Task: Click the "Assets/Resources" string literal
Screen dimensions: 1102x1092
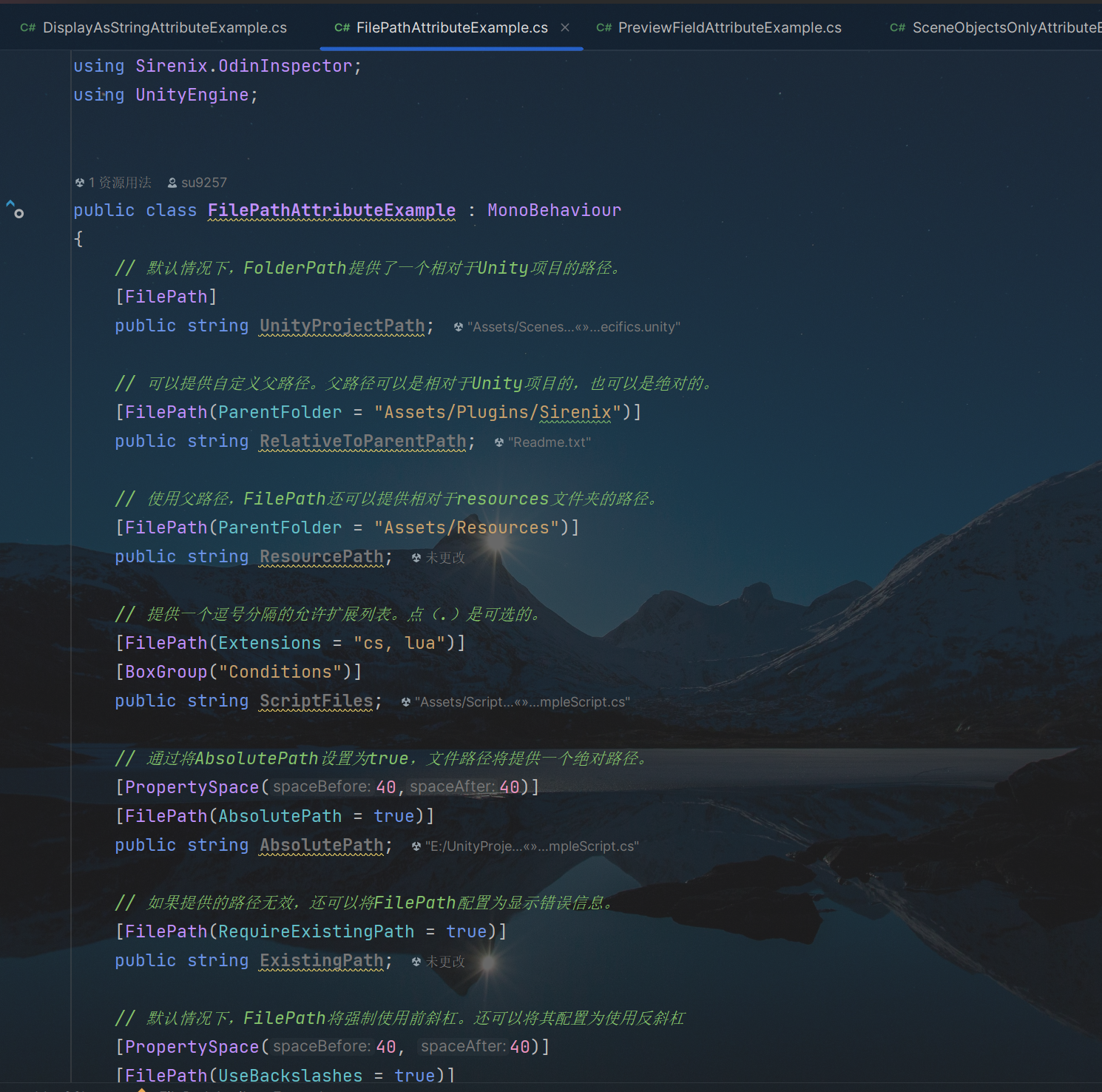Action: pyautogui.click(x=466, y=528)
